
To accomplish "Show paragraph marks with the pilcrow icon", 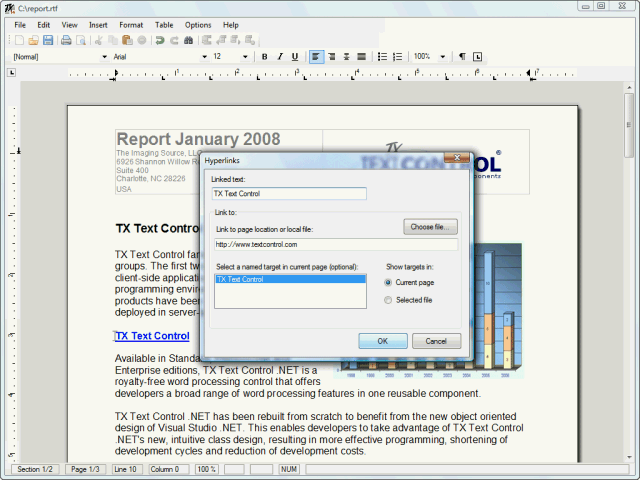I will click(x=462, y=57).
